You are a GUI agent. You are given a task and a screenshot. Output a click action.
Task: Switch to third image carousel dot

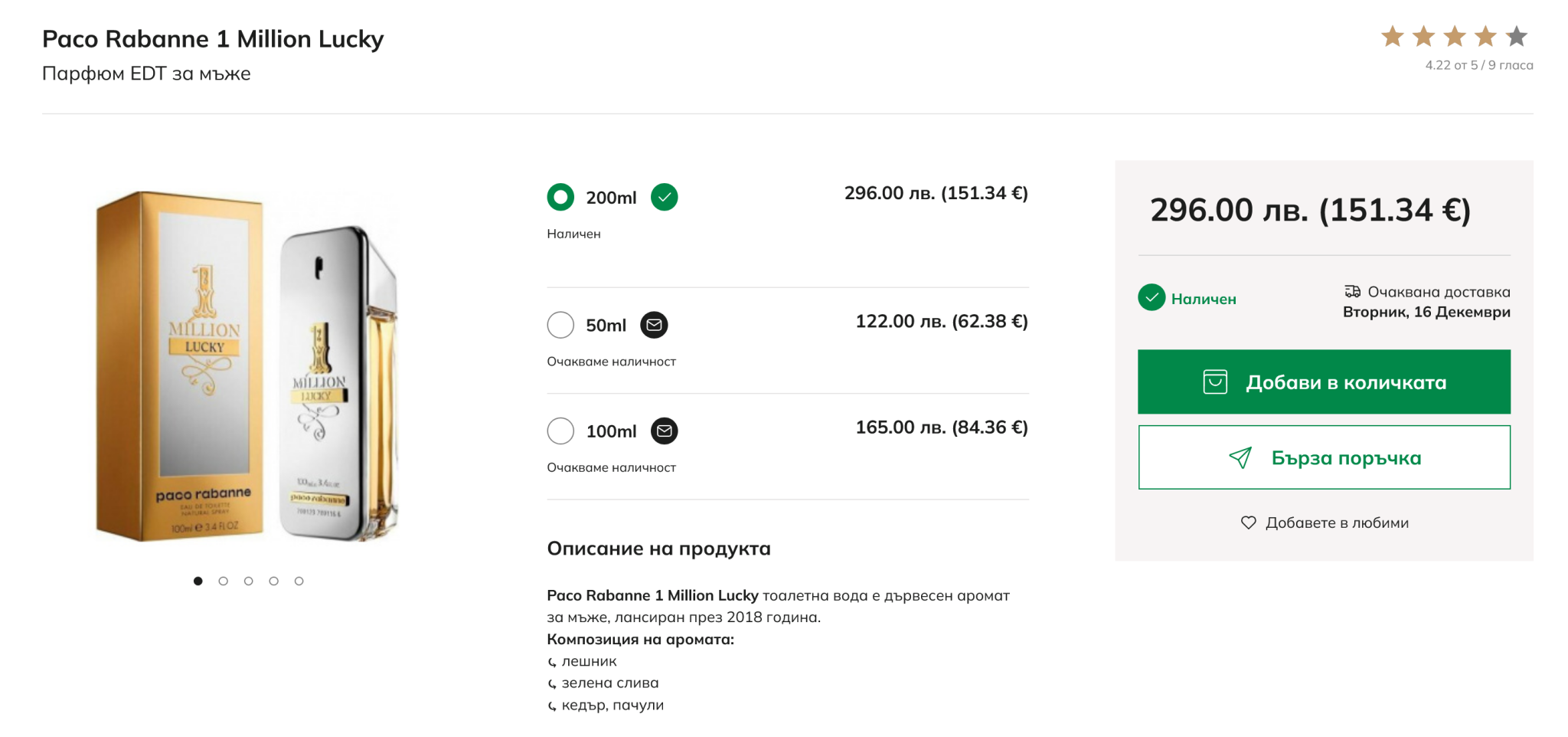click(249, 581)
